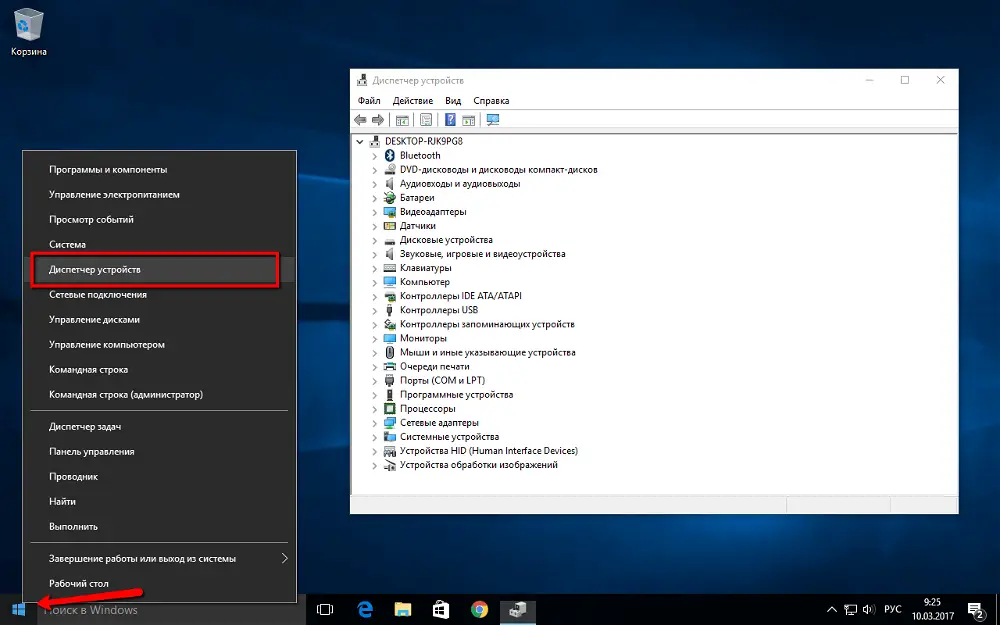This screenshot has height=625, width=1000.
Task: Open Microsoft Edge from the taskbar
Action: click(364, 609)
